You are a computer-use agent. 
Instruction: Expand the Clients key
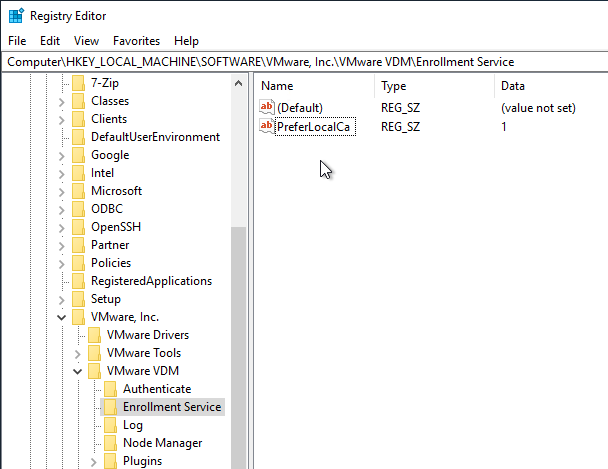click(x=62, y=120)
